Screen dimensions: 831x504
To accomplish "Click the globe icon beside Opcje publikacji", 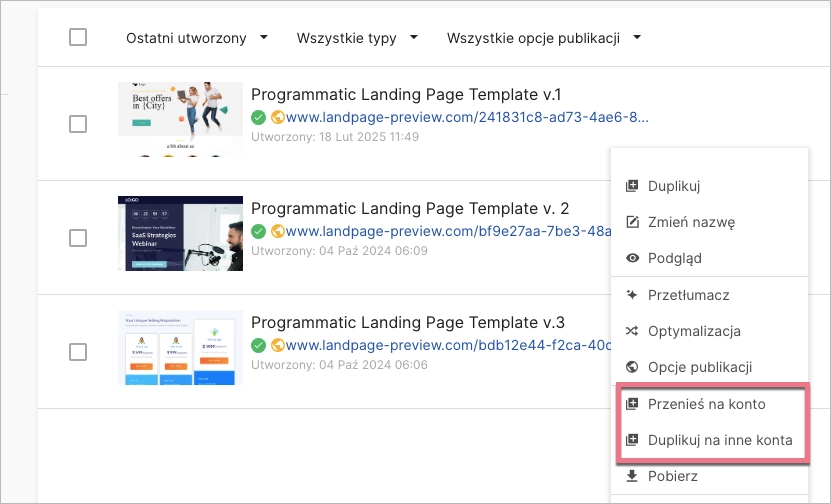I will coord(631,367).
